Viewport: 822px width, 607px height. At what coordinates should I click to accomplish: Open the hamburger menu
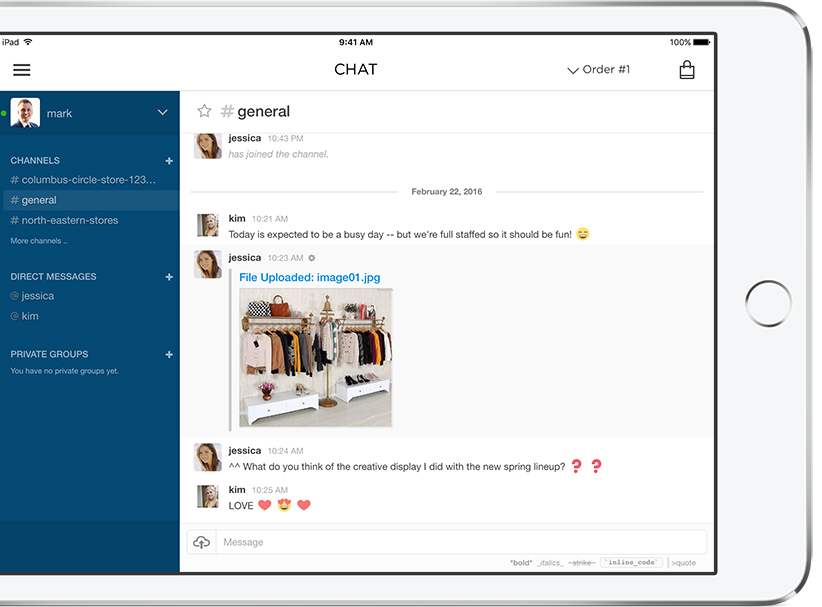click(x=21, y=70)
